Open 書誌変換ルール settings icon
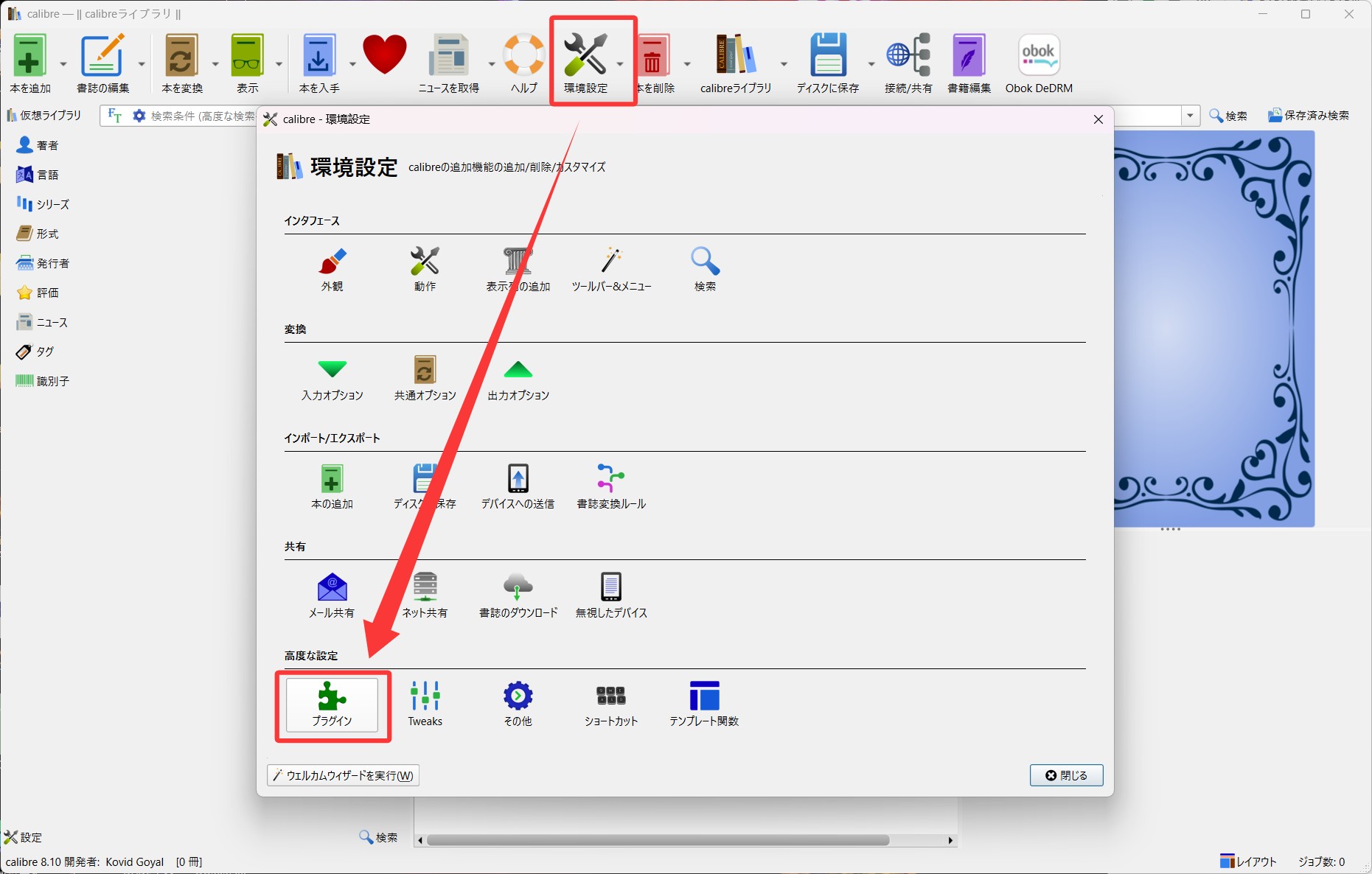The height and width of the screenshot is (874, 1372). (610, 487)
